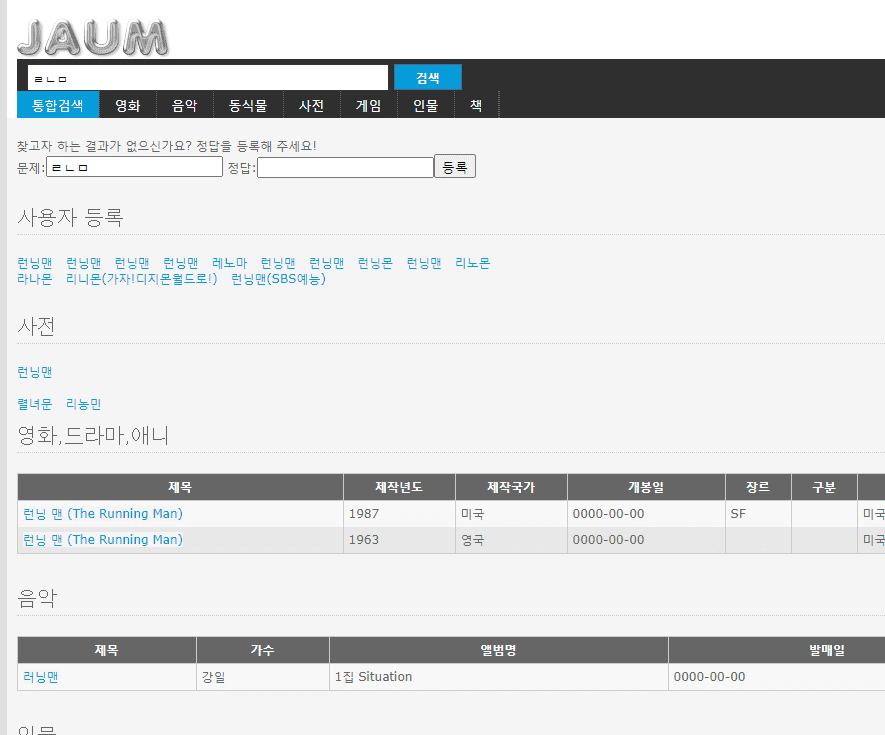Click the 리니몬(가자!디지몬월드로!) link
This screenshot has width=885, height=735.
click(x=142, y=279)
